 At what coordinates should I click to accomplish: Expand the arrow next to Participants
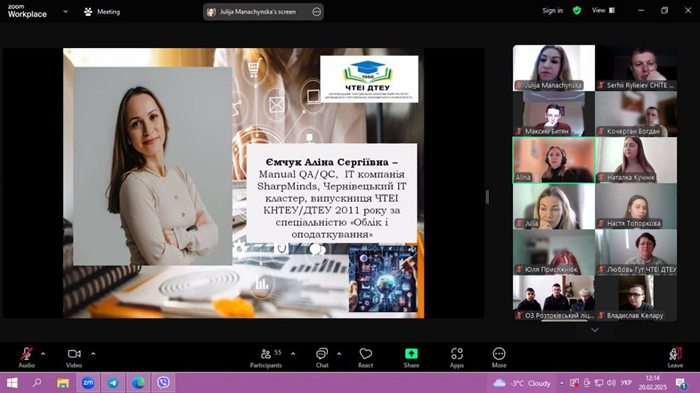(293, 354)
